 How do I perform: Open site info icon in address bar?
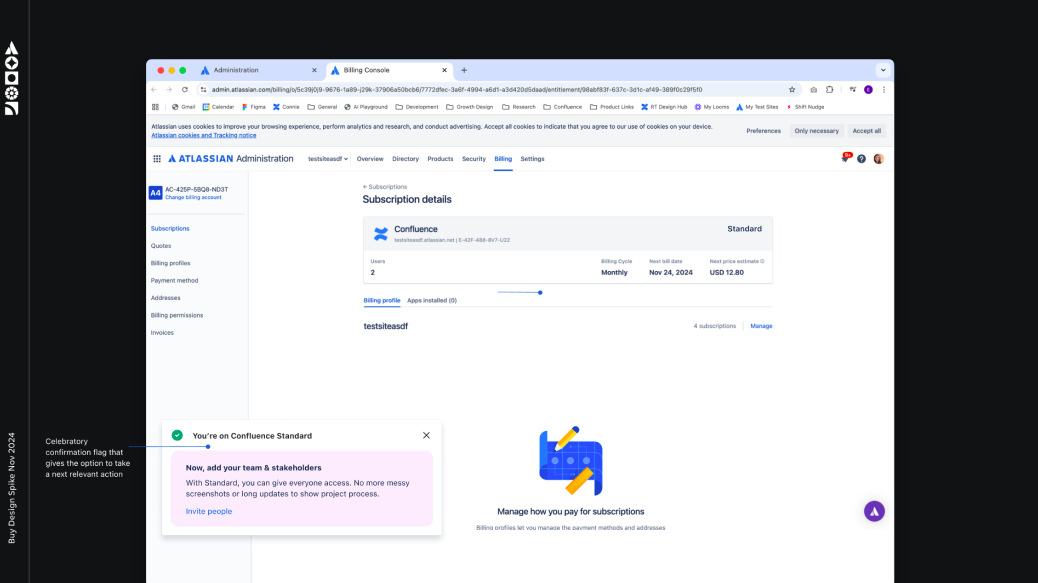pyautogui.click(x=203, y=89)
